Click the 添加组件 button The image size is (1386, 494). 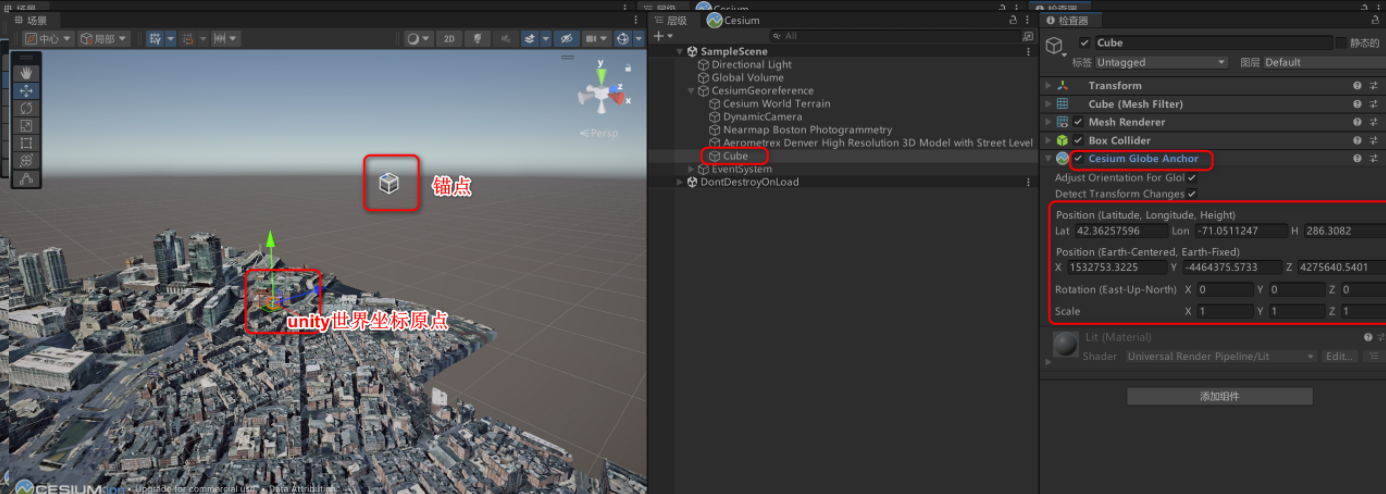tap(1219, 396)
